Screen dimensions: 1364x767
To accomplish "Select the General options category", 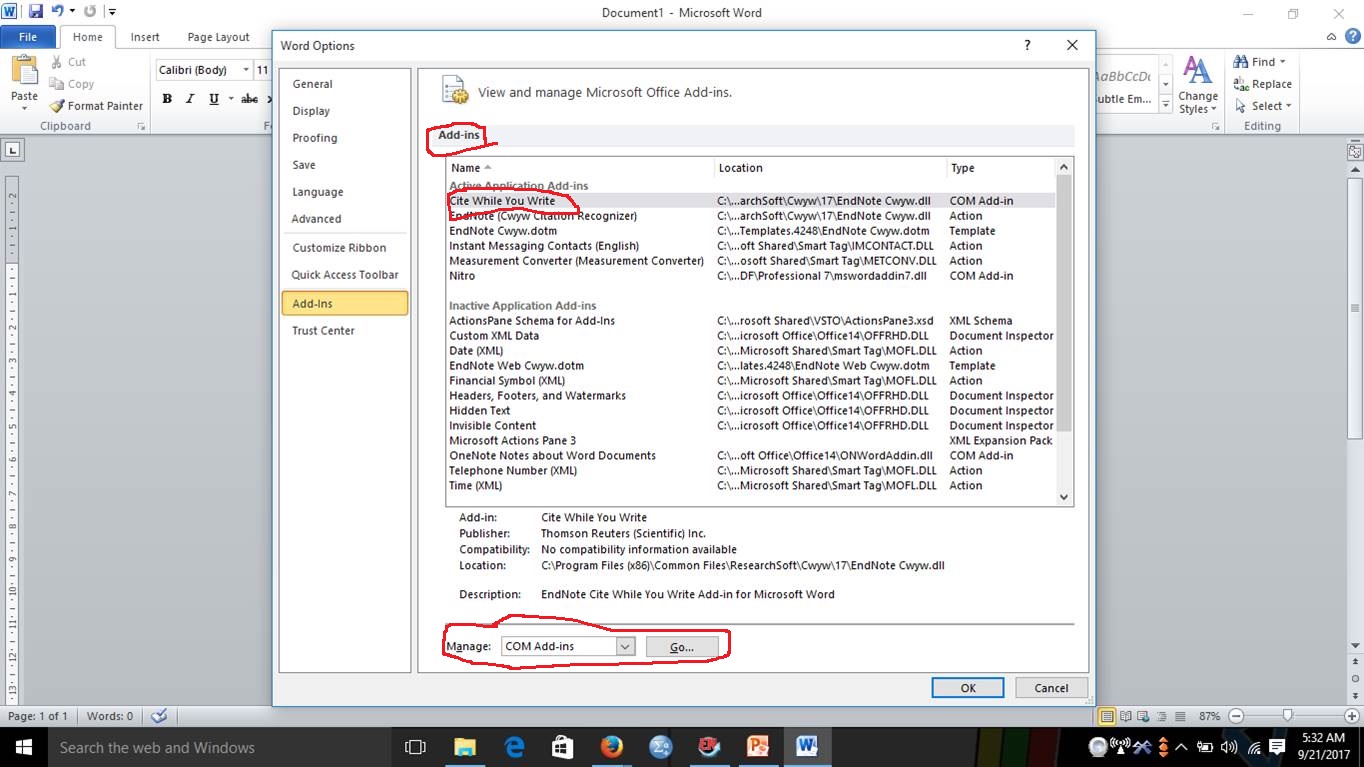I will point(344,84).
